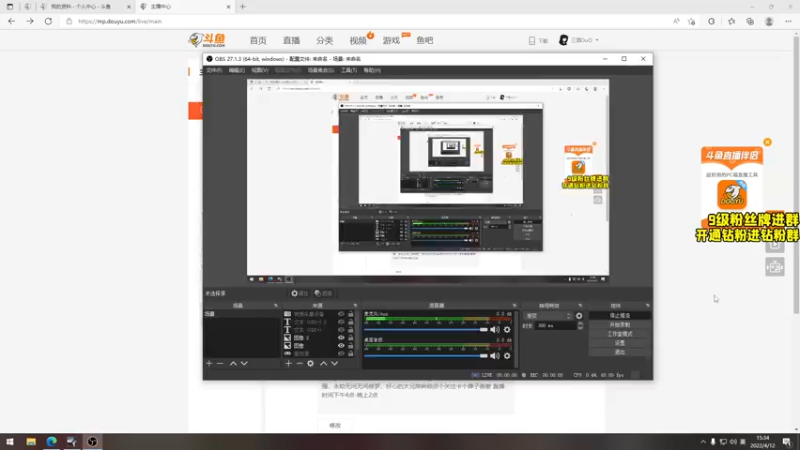The width and height of the screenshot is (800, 450).
Task: Open the user account dropdown on Douyu
Action: [x=579, y=40]
